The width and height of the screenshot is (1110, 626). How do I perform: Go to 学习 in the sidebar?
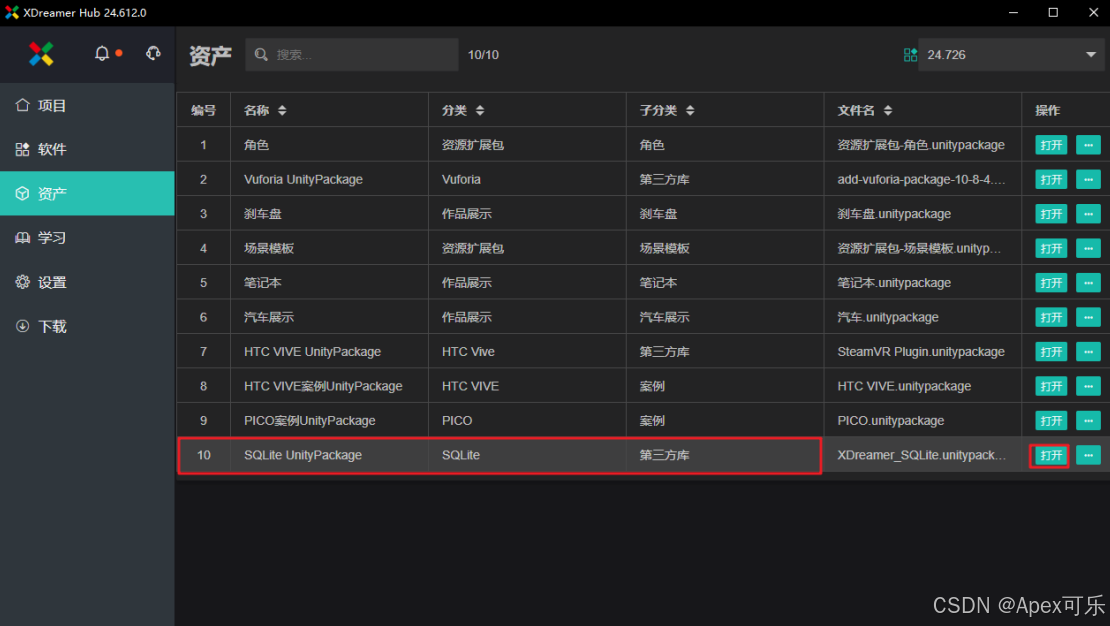click(x=87, y=238)
